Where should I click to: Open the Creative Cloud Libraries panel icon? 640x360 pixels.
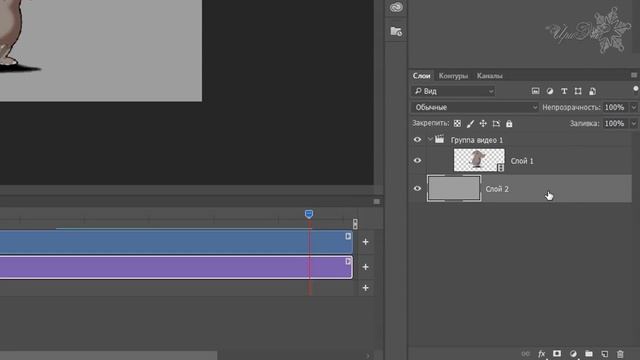point(396,7)
